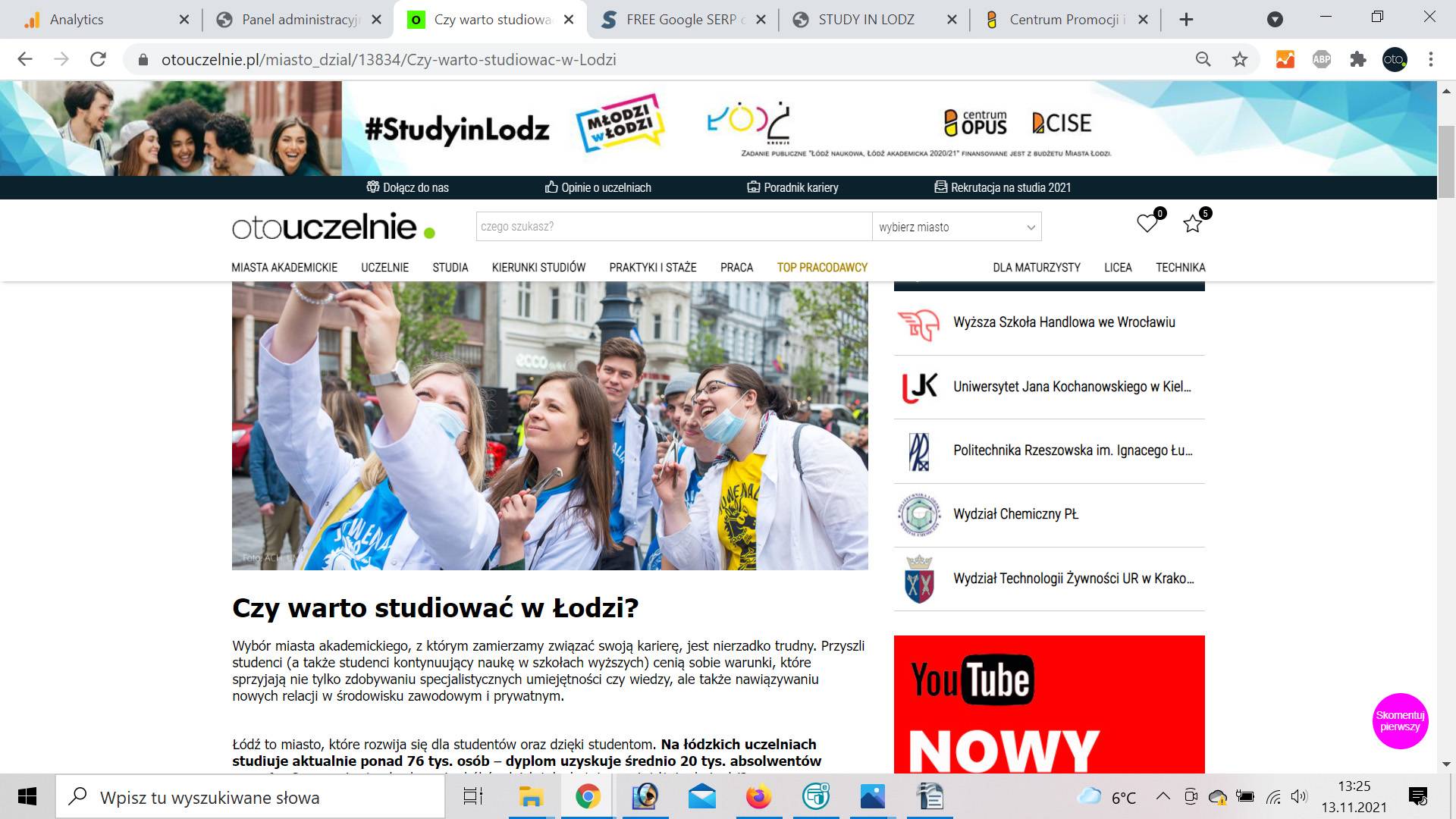Open DLA MATURZYSTY menu item
1456x819 pixels.
1036,267
